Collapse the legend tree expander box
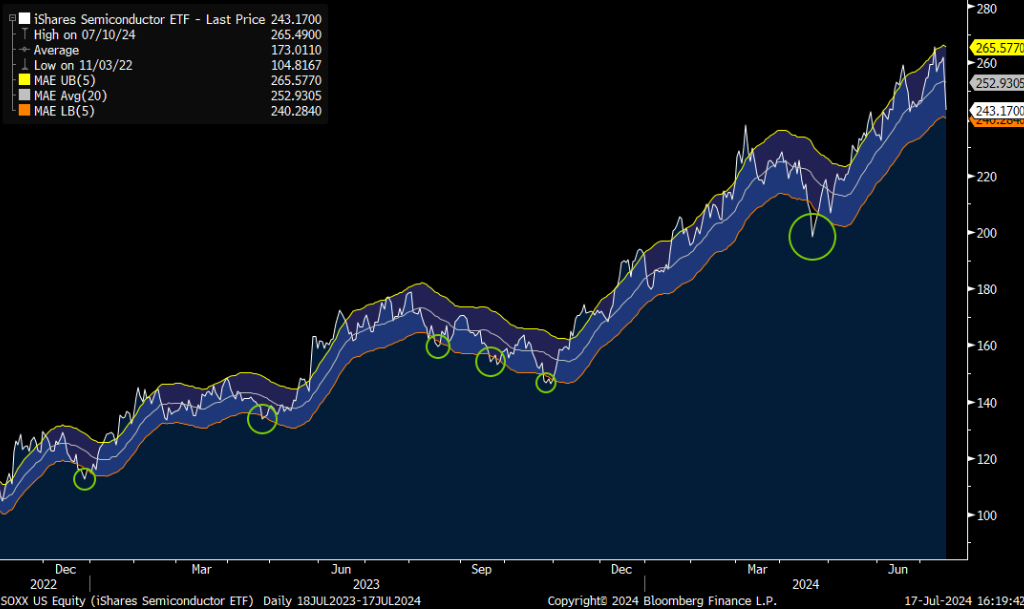Viewport: 1024px width, 609px height. click(11, 19)
